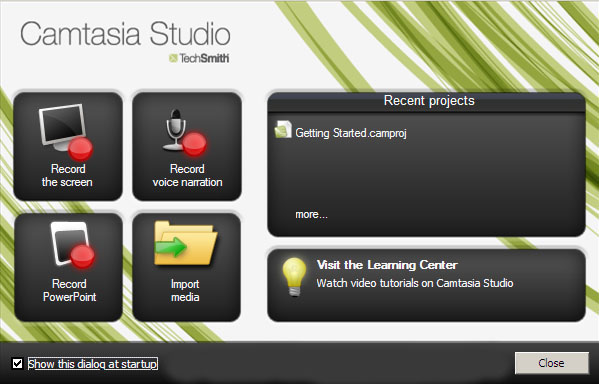Click Watch video tutorials on Camtasia Studio

(415, 283)
